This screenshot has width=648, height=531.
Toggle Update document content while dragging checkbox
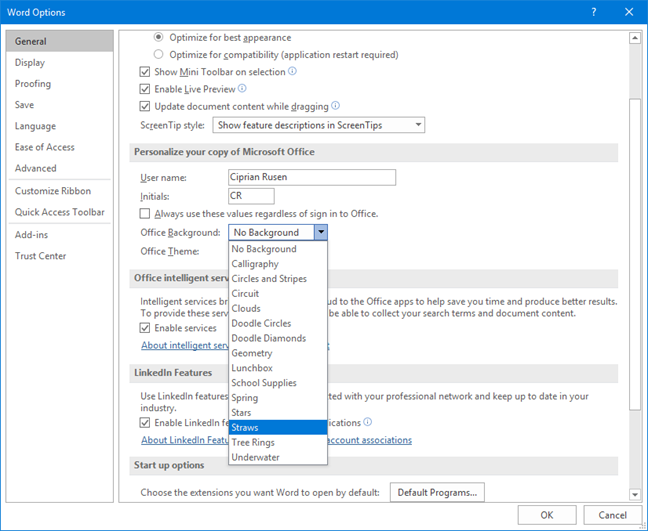click(x=145, y=106)
